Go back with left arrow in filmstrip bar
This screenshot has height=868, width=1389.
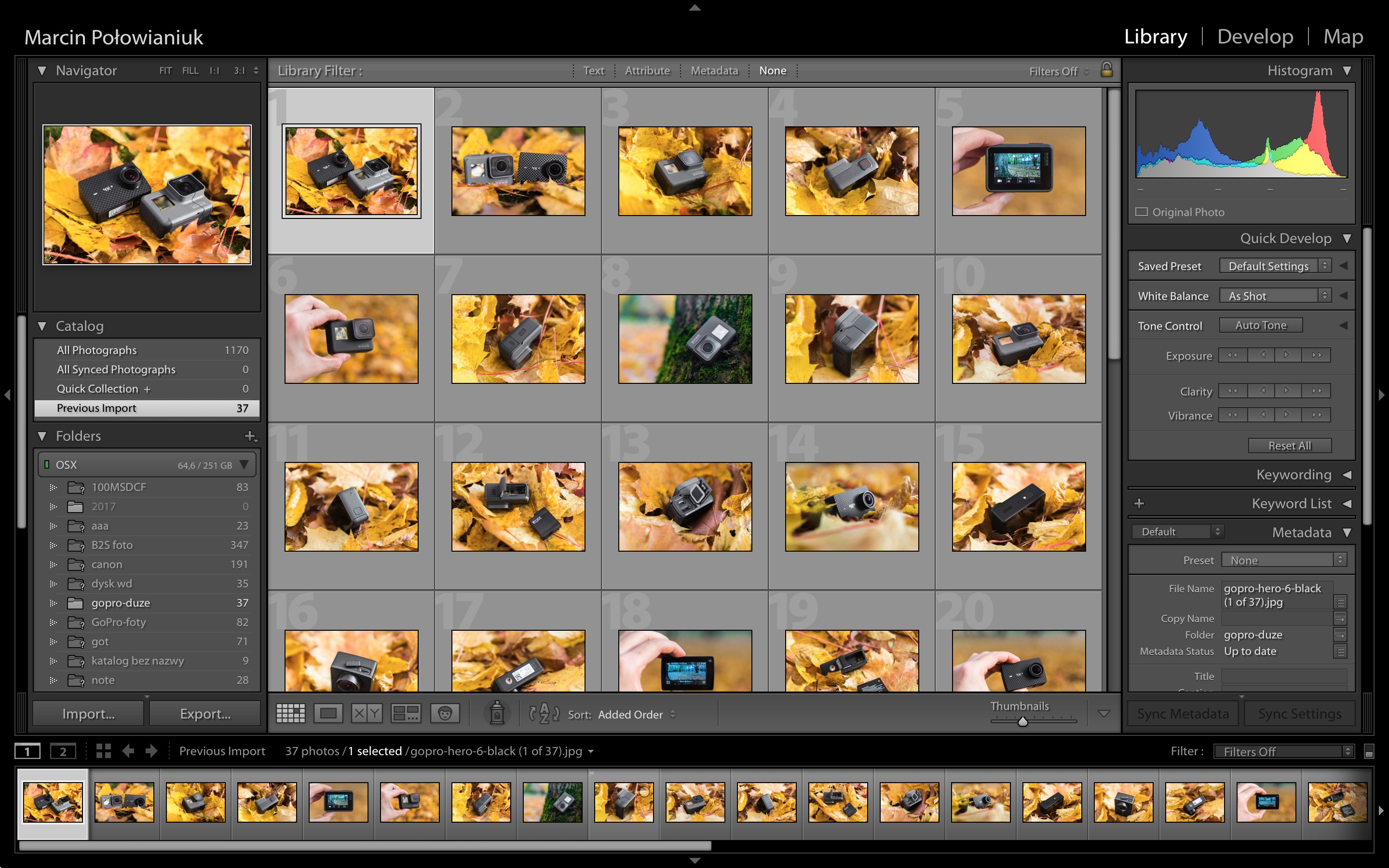coord(128,751)
